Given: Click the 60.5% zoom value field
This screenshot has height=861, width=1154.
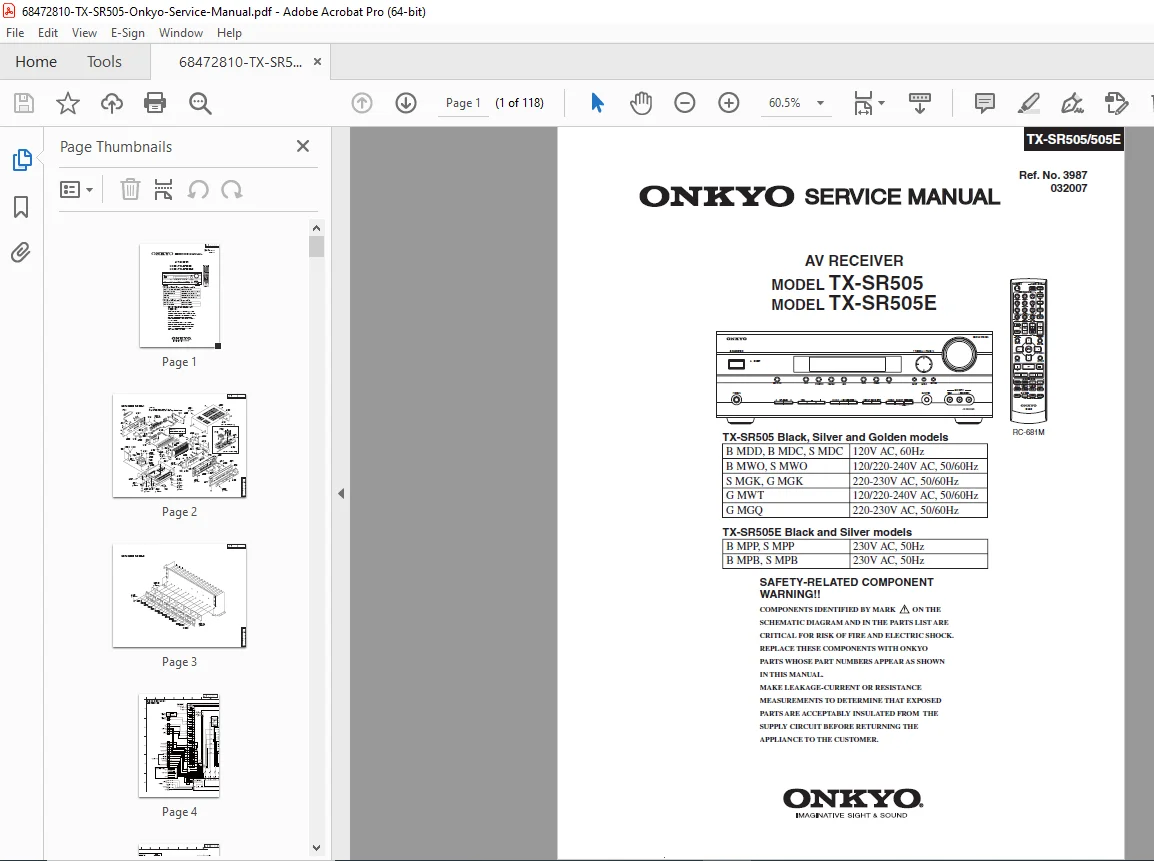Looking at the screenshot, I should click(x=785, y=103).
